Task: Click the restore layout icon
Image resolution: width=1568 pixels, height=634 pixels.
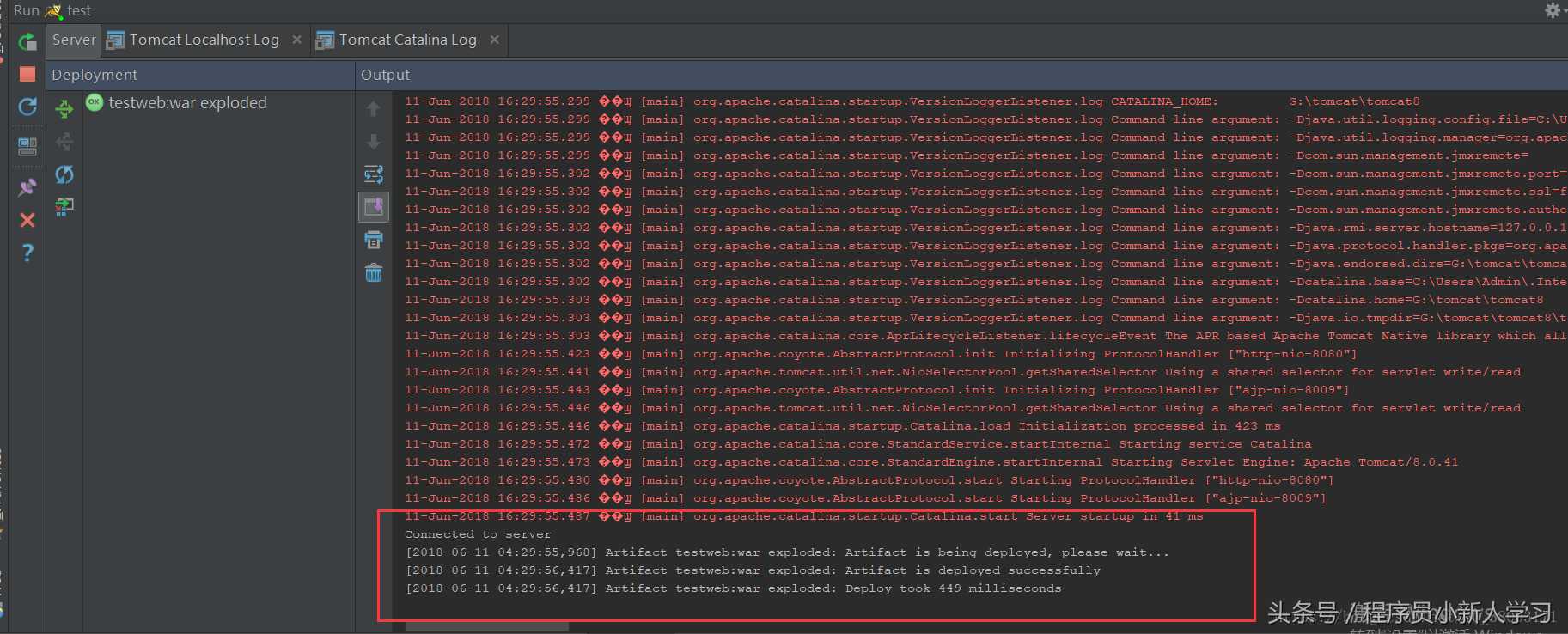Action: (27, 146)
